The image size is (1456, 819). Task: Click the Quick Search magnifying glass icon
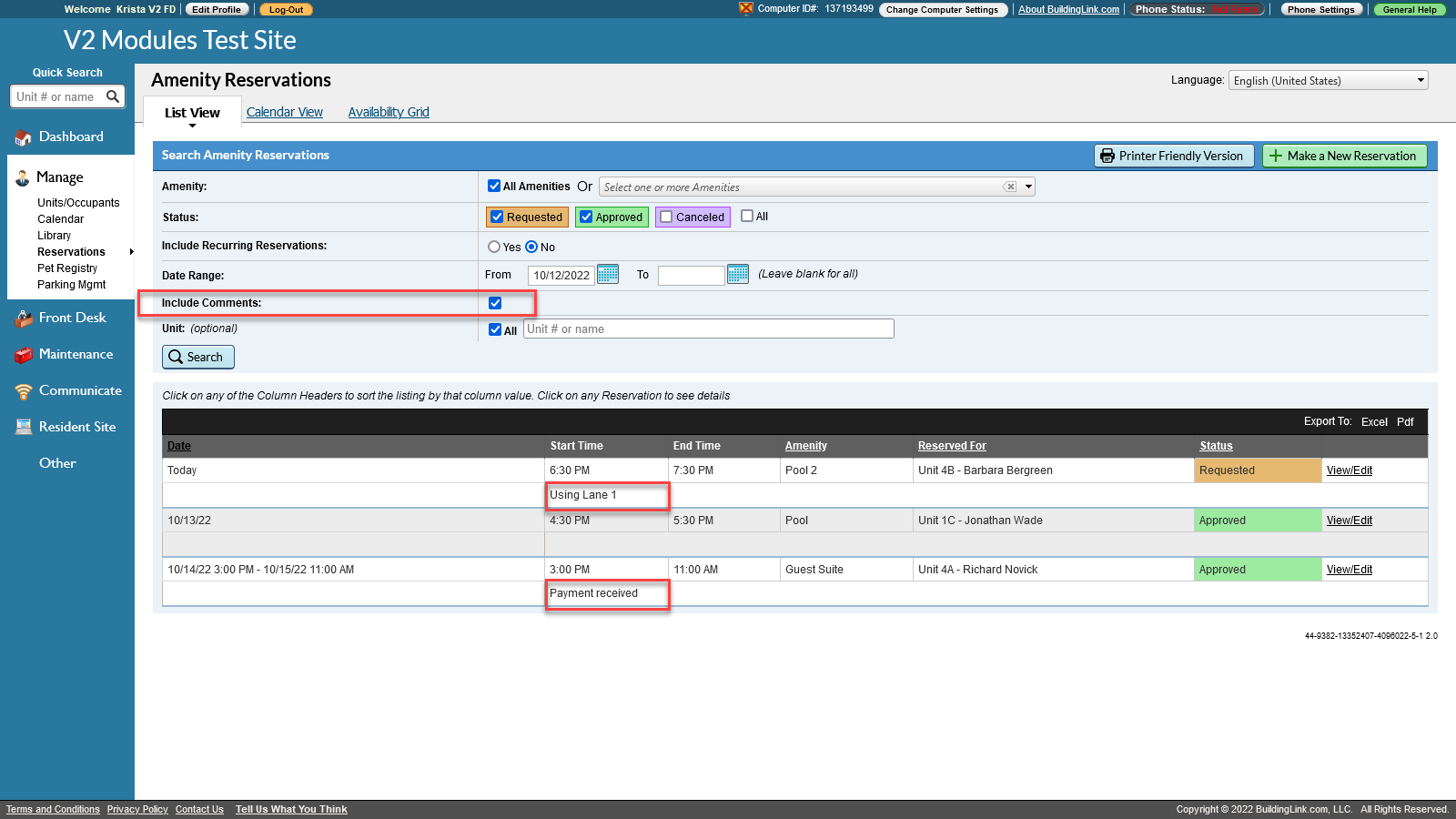point(113,96)
